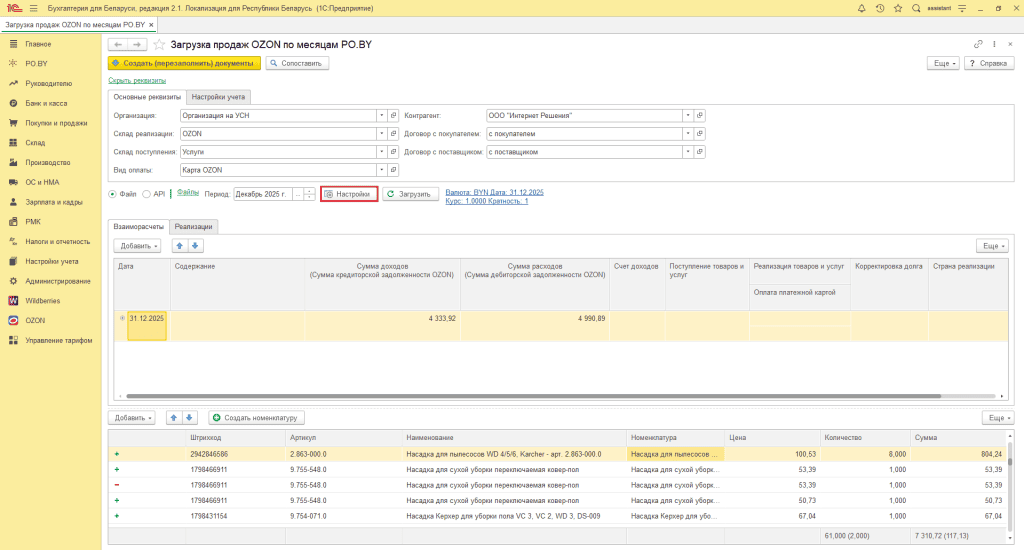Click the Загрузить button

(410, 194)
